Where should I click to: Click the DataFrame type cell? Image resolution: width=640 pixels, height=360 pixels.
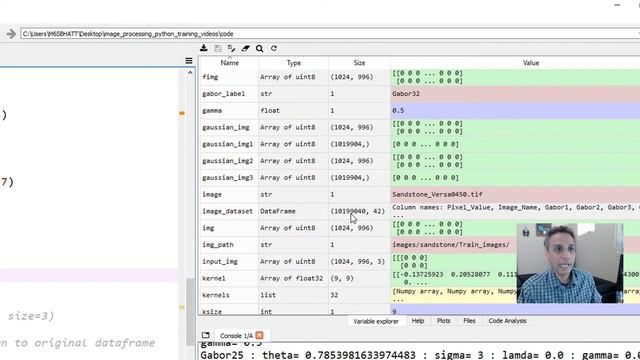[x=293, y=211]
